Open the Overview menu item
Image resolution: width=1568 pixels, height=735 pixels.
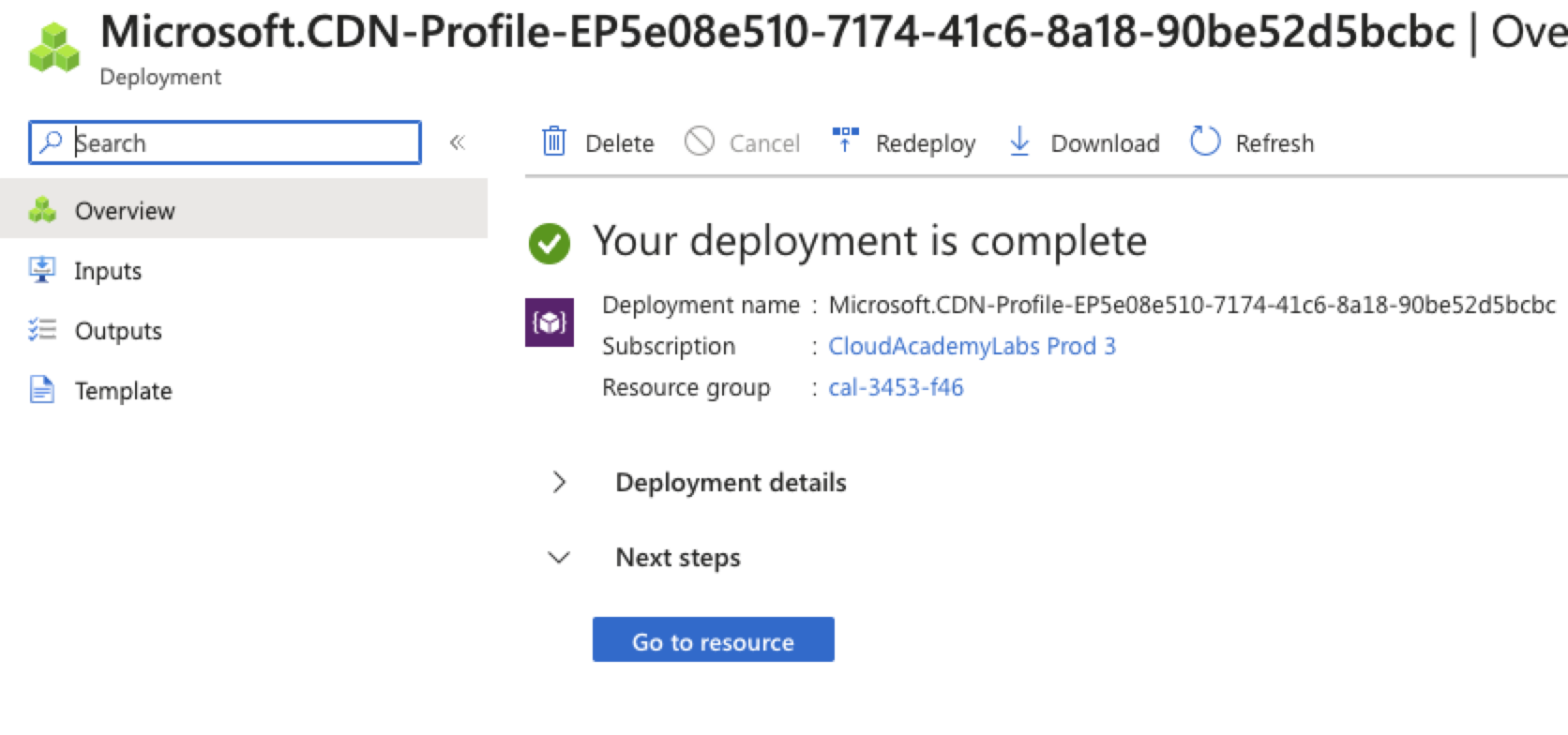tap(244, 209)
